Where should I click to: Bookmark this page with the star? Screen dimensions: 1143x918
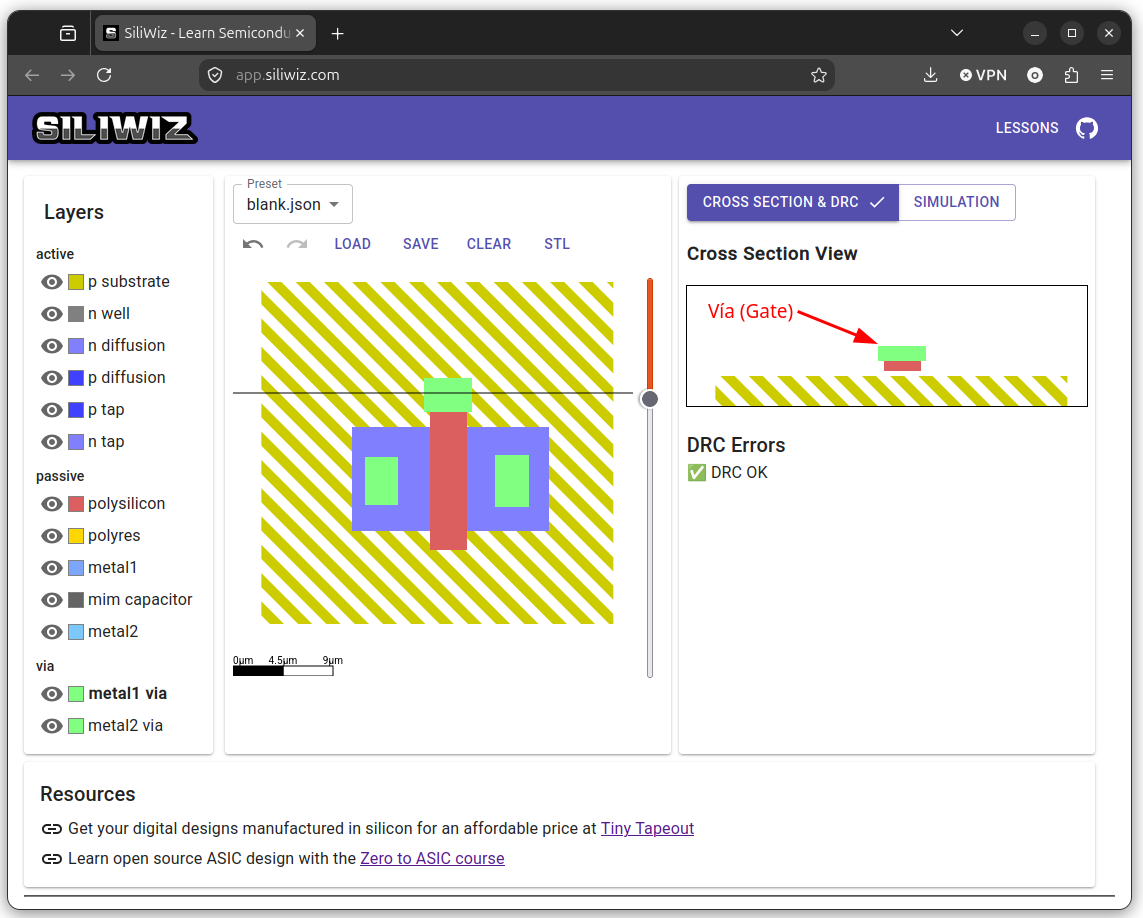point(819,75)
